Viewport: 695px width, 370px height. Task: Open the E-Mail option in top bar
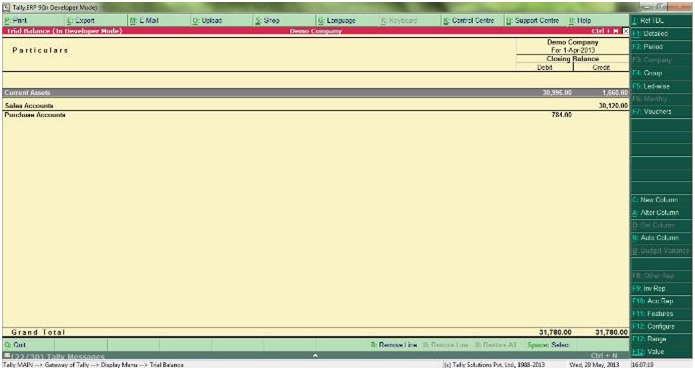pyautogui.click(x=144, y=20)
